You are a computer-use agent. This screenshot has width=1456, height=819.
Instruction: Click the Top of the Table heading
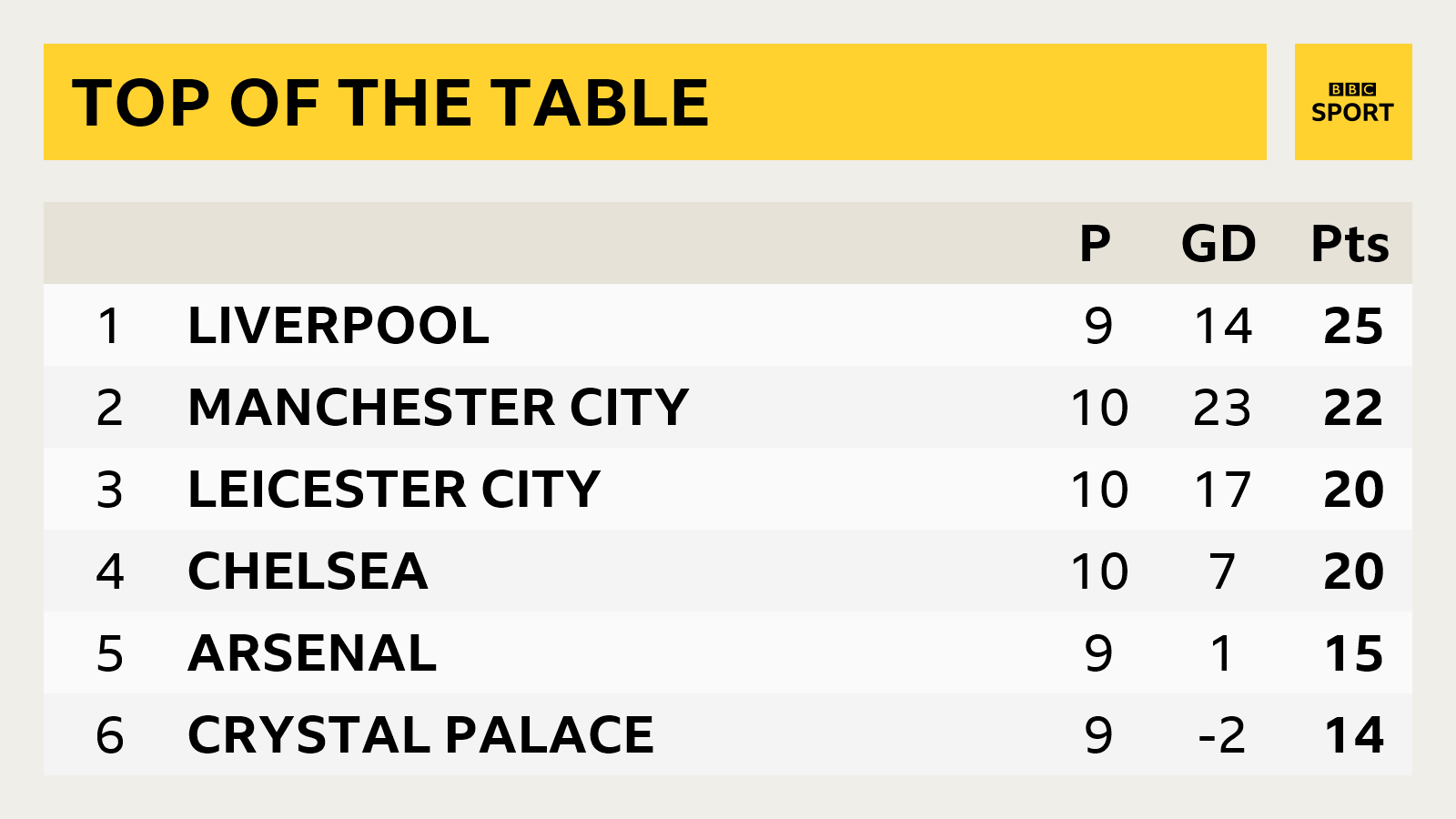pyautogui.click(x=390, y=103)
